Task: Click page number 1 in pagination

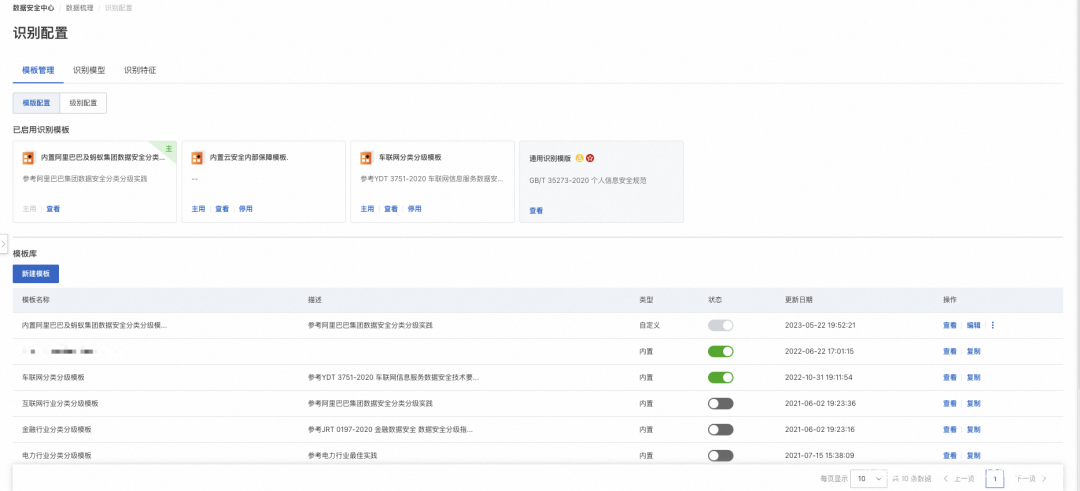Action: tap(995, 479)
